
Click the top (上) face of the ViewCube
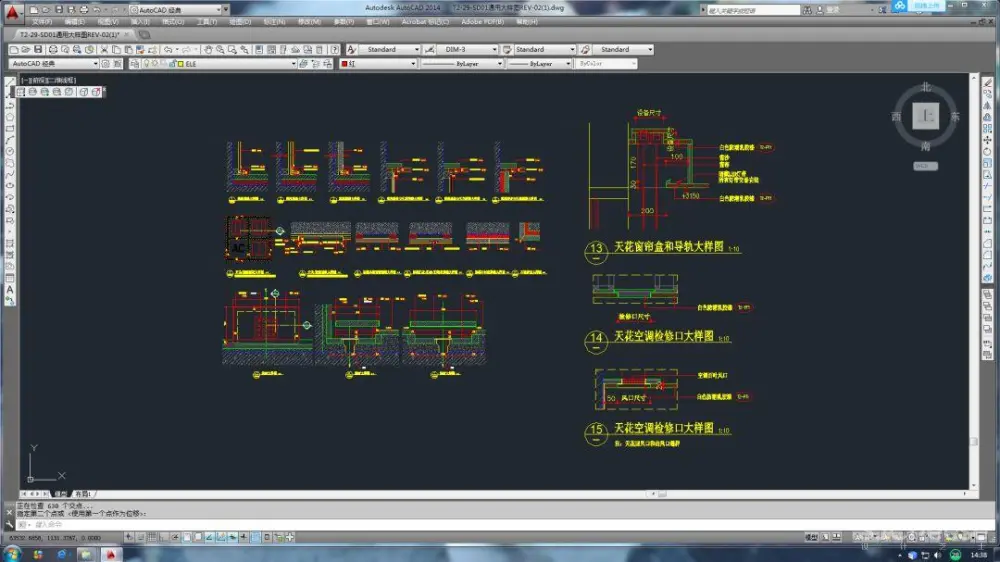coord(927,117)
